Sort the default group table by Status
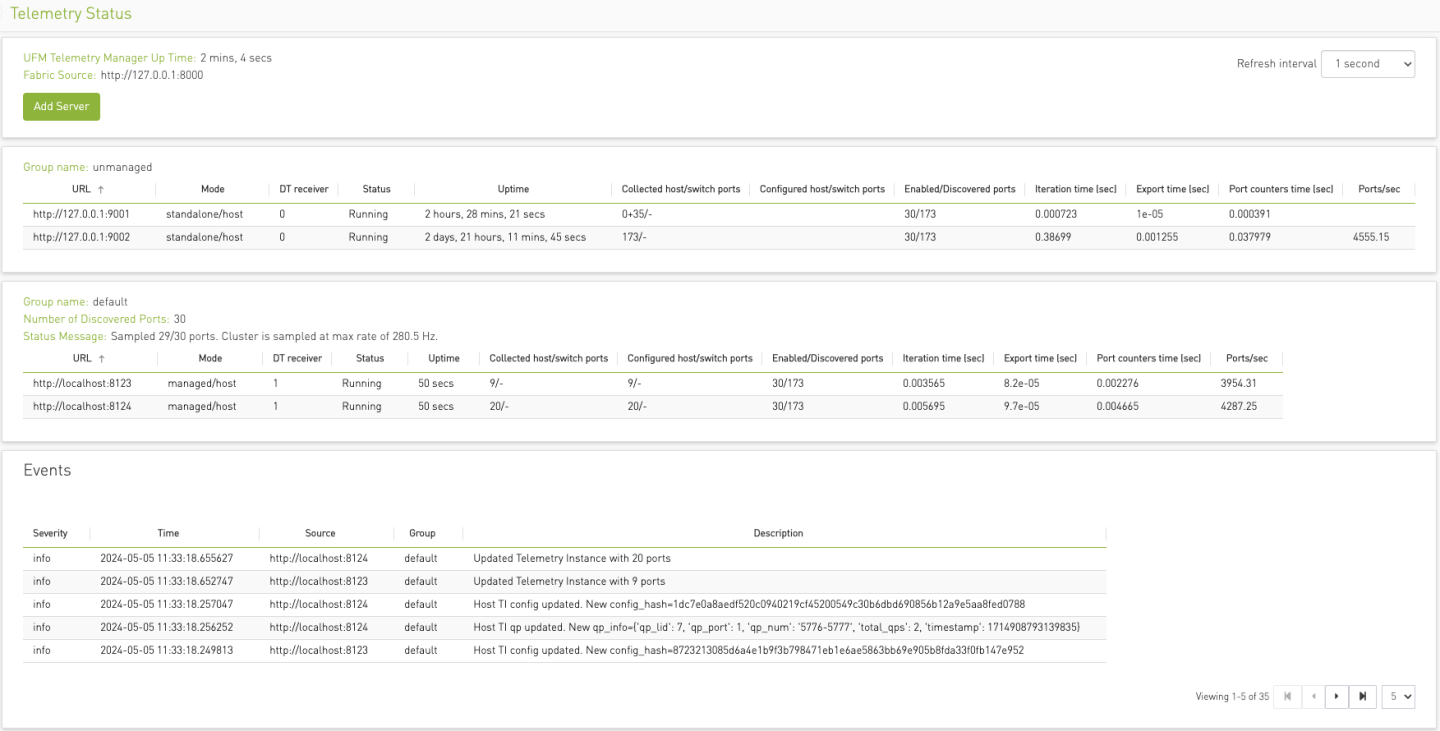Image resolution: width=1440 pixels, height=731 pixels. [x=370, y=358]
